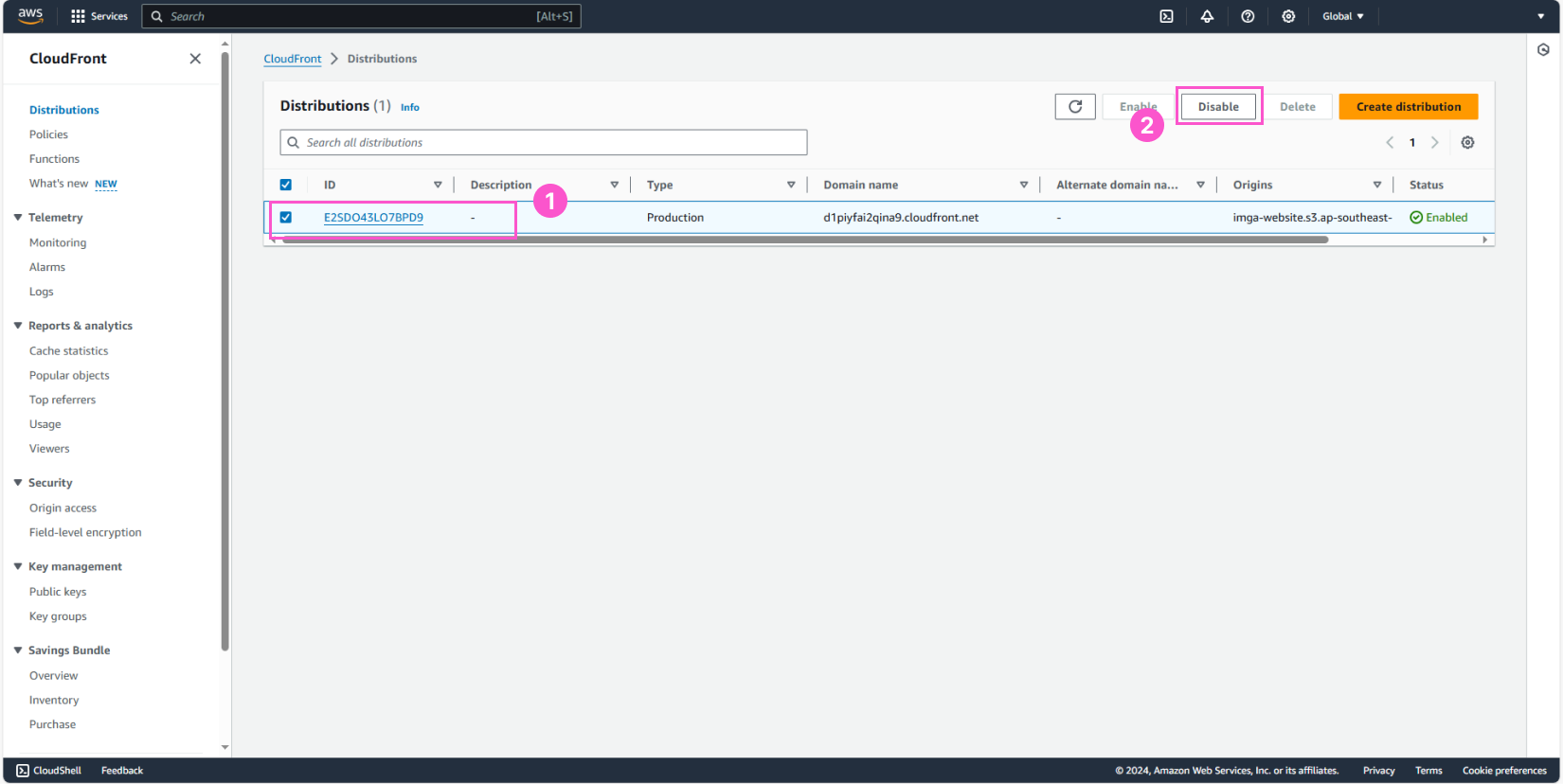The width and height of the screenshot is (1563, 784).
Task: Open the Info link next to Distributions
Action: click(x=409, y=107)
